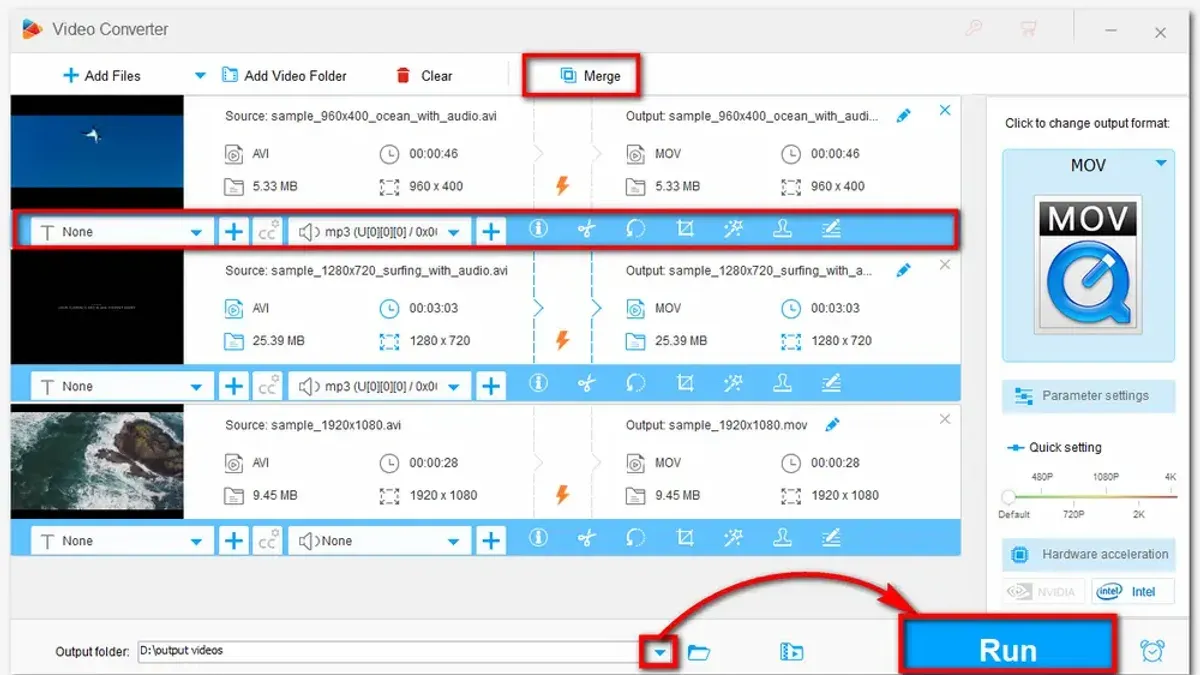Viewport: 1200px width, 675px height.
Task: Apply effects wand on the surfing video
Action: (x=733, y=384)
